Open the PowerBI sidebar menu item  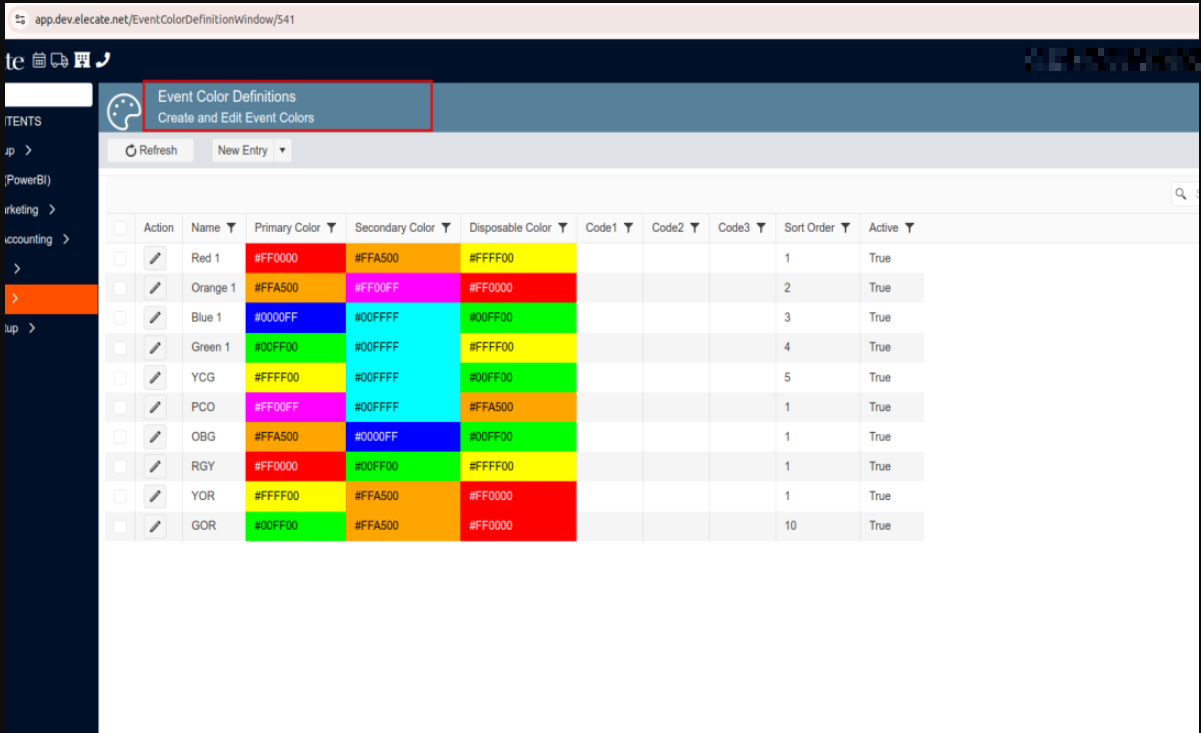(28, 180)
